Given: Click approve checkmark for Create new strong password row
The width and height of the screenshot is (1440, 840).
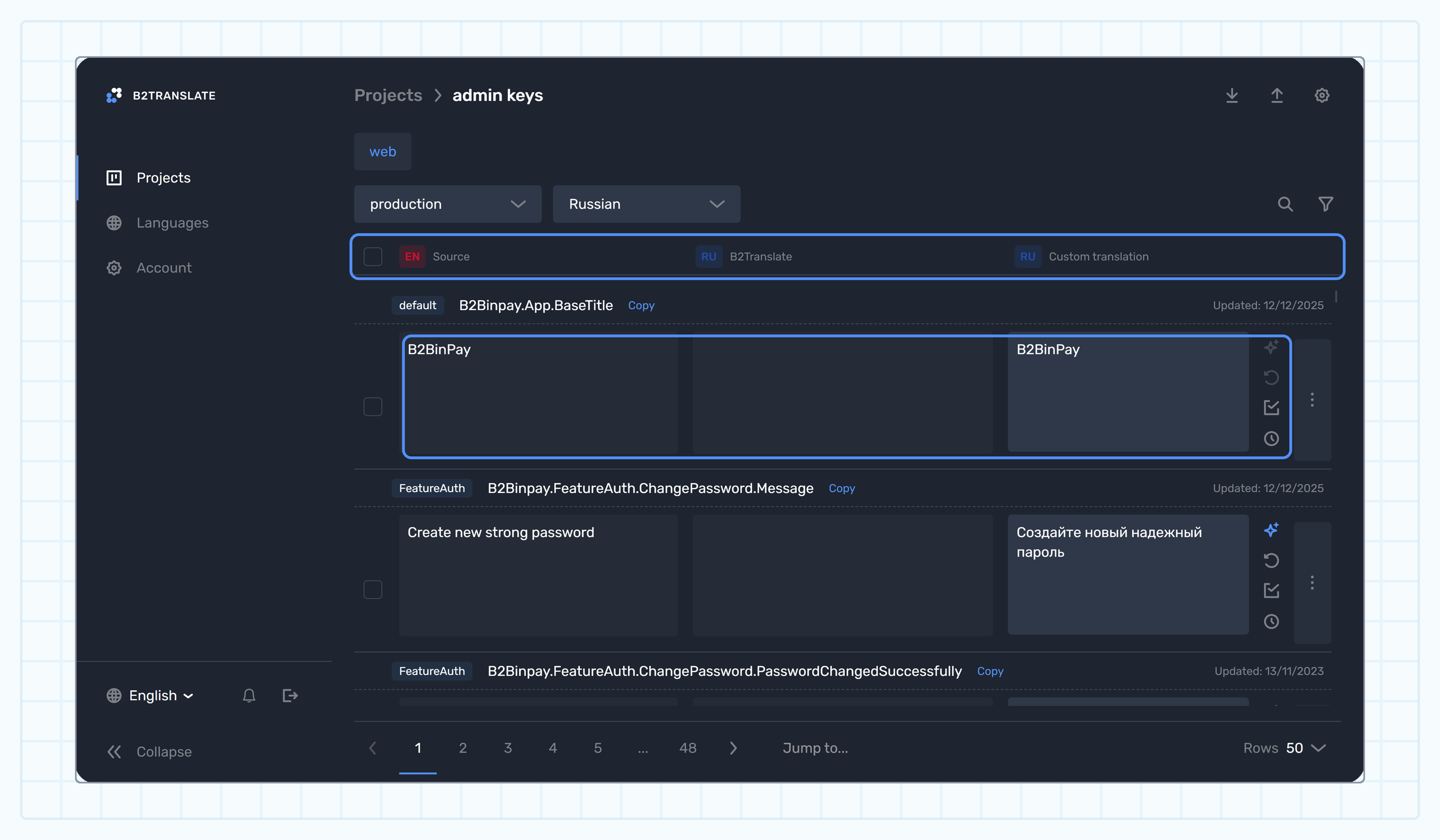Looking at the screenshot, I should point(1271,590).
